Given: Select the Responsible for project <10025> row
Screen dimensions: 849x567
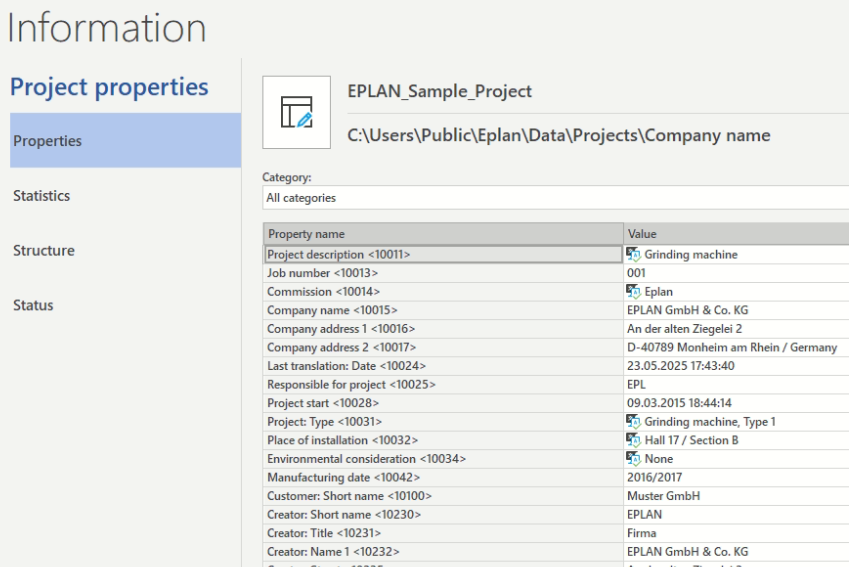Looking at the screenshot, I should (x=443, y=384).
